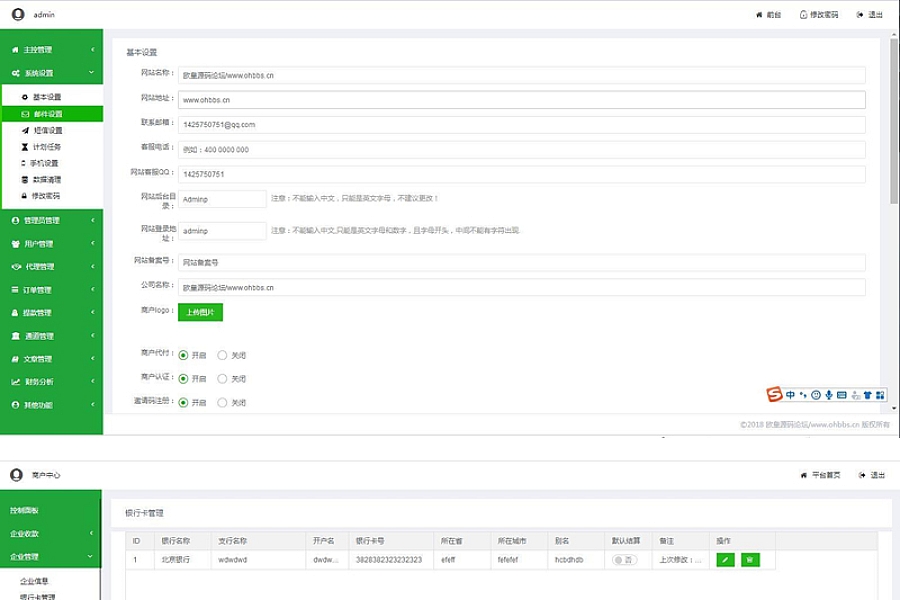
Task: Click the 退出 link in merchant header
Action: point(872,475)
